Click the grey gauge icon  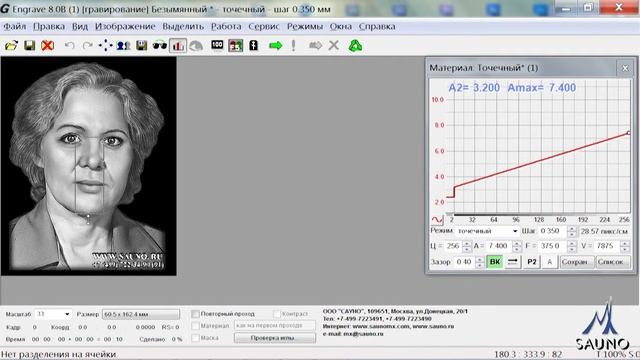point(196,46)
